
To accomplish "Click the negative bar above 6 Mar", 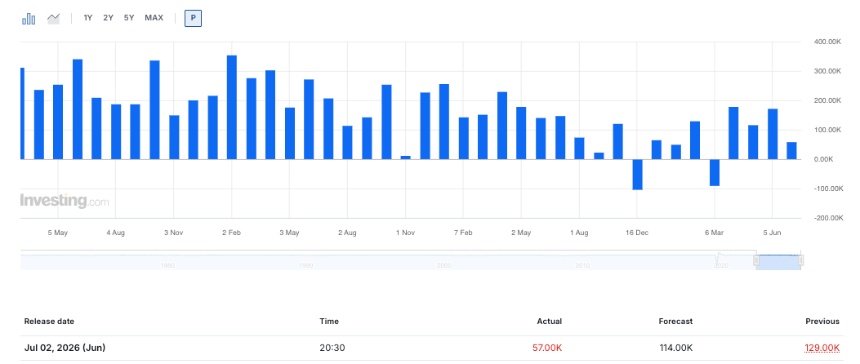I will pyautogui.click(x=714, y=173).
